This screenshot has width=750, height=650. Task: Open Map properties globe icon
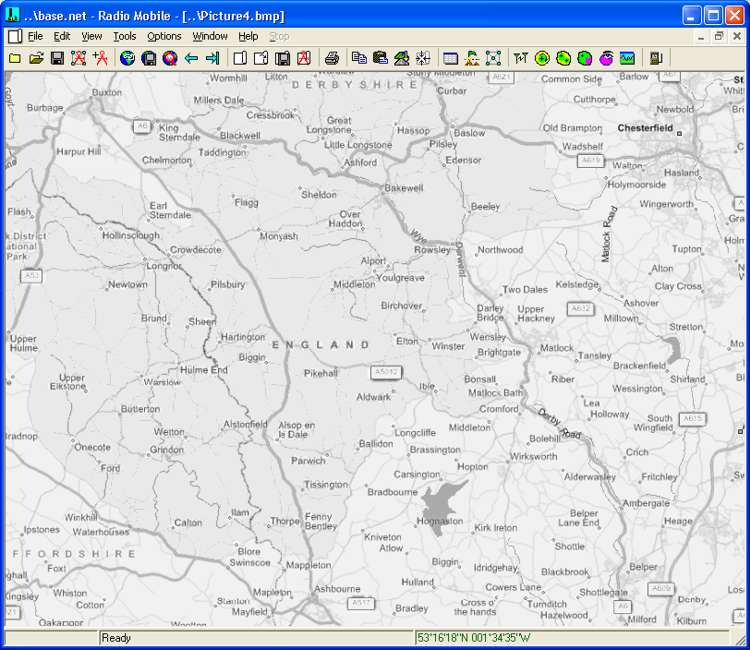click(127, 58)
